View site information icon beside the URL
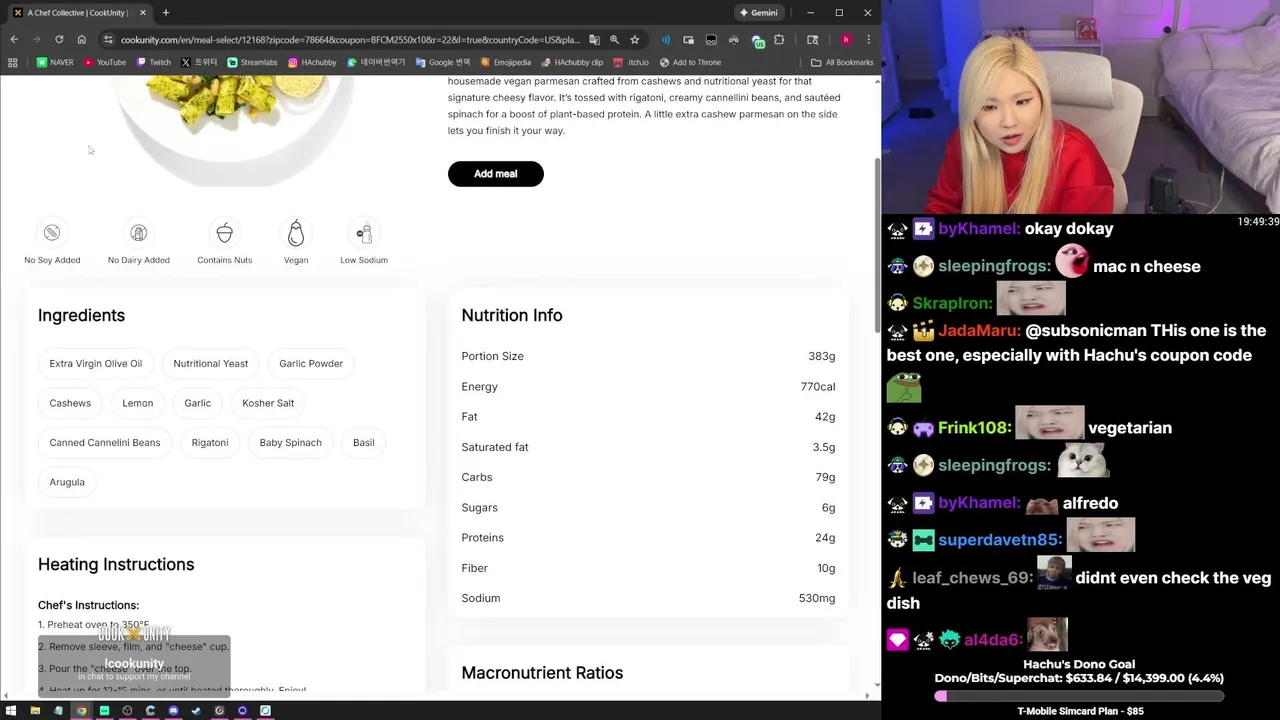 point(108,40)
